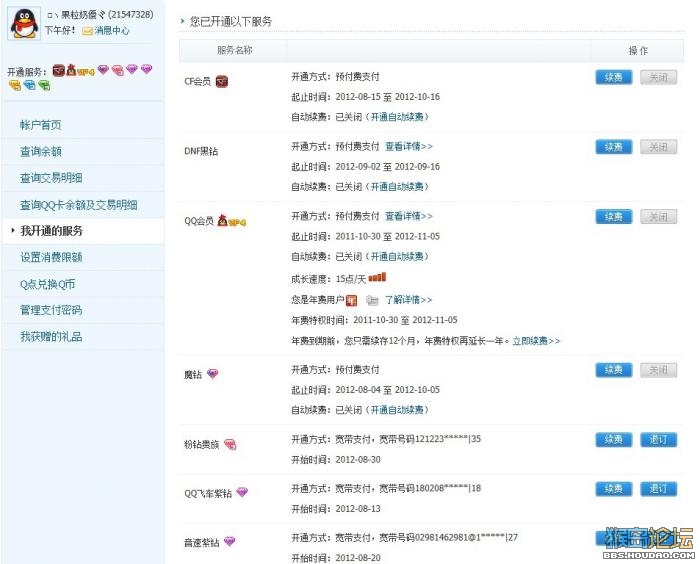Click the 操作 column header
This screenshot has height=564, width=700.
click(x=638, y=51)
